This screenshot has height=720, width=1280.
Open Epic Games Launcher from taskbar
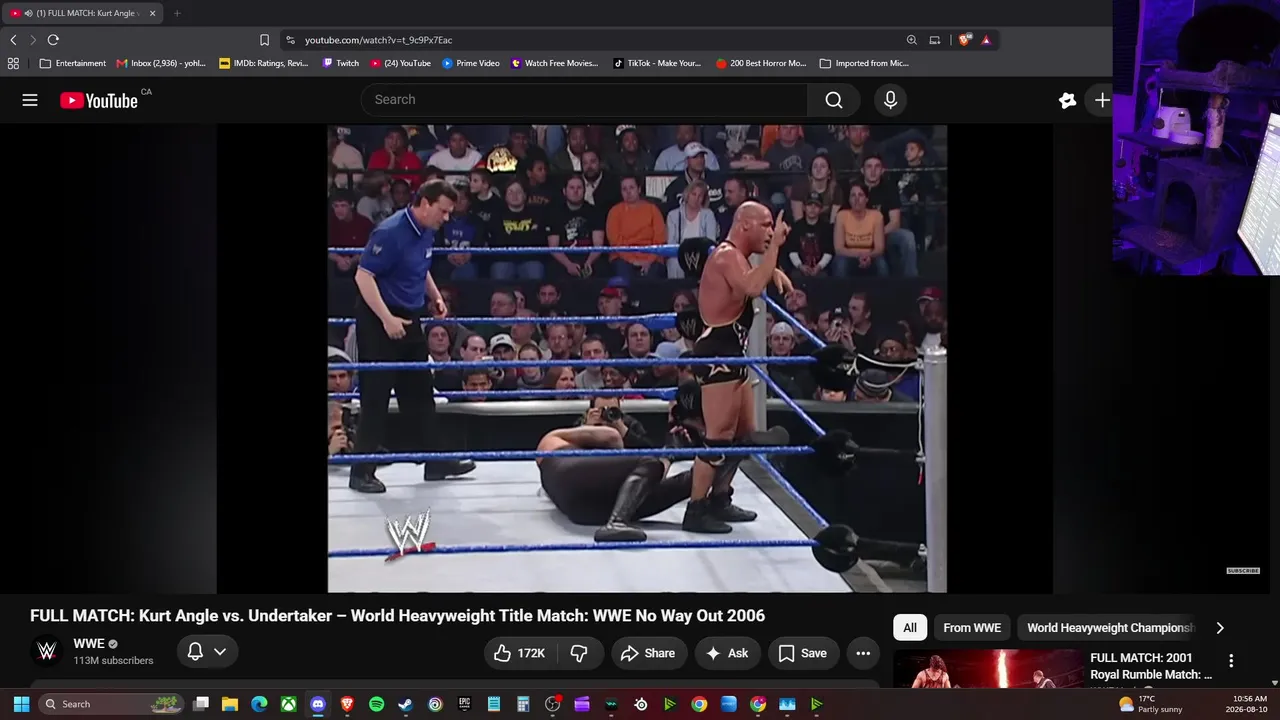point(464,704)
